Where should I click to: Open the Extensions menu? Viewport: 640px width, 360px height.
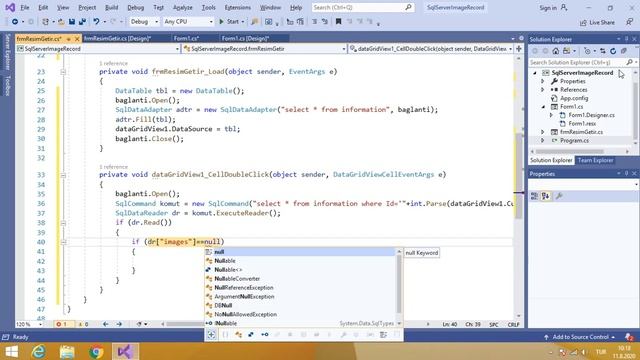(x=238, y=7)
